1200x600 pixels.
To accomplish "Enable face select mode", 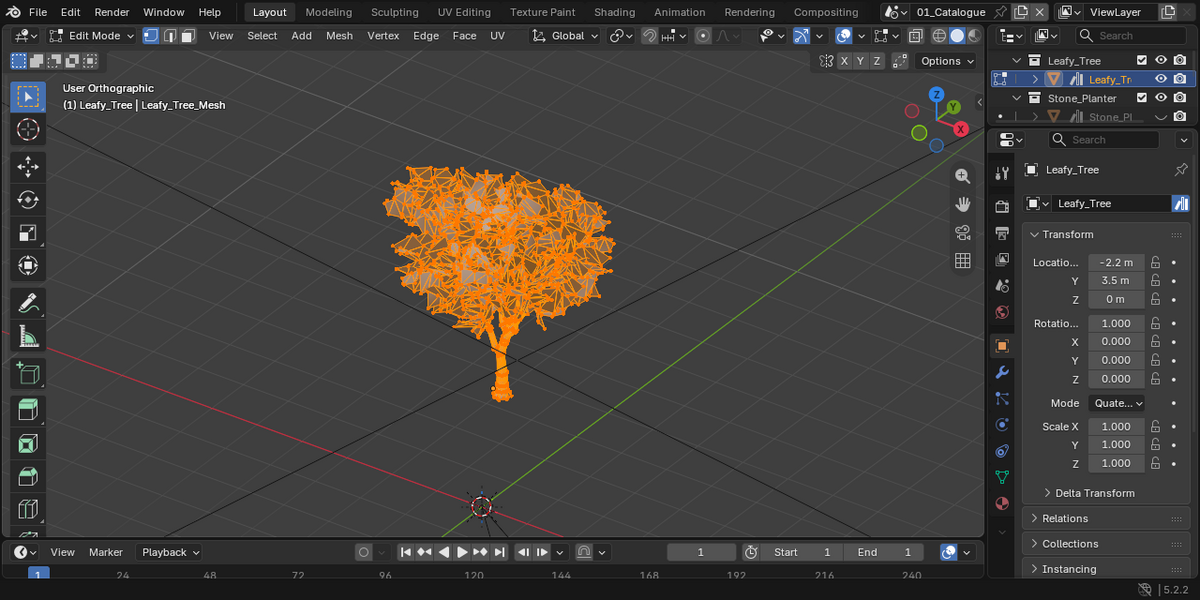I will click(189, 35).
